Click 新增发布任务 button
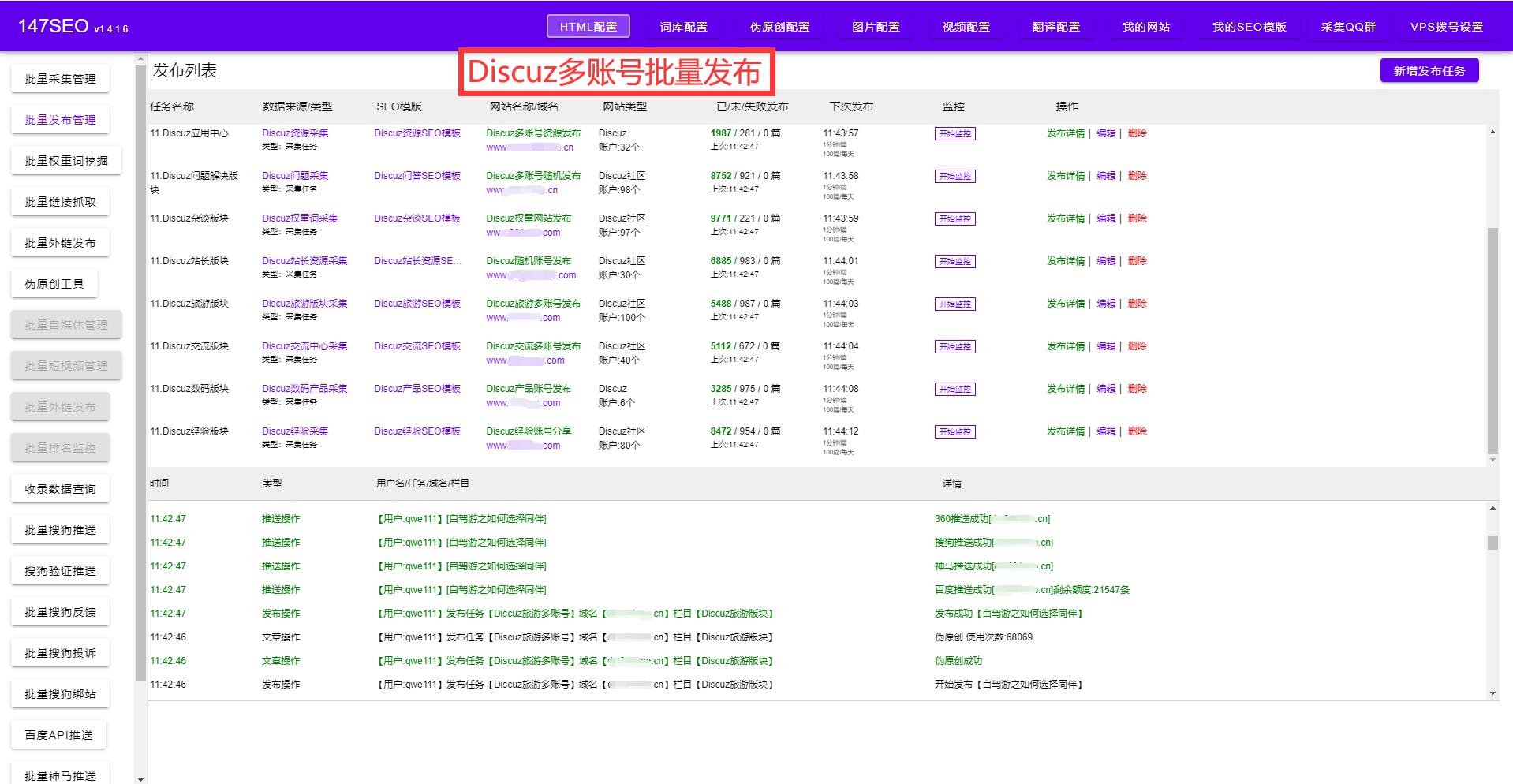This screenshot has height=784, width=1513. click(x=1429, y=71)
